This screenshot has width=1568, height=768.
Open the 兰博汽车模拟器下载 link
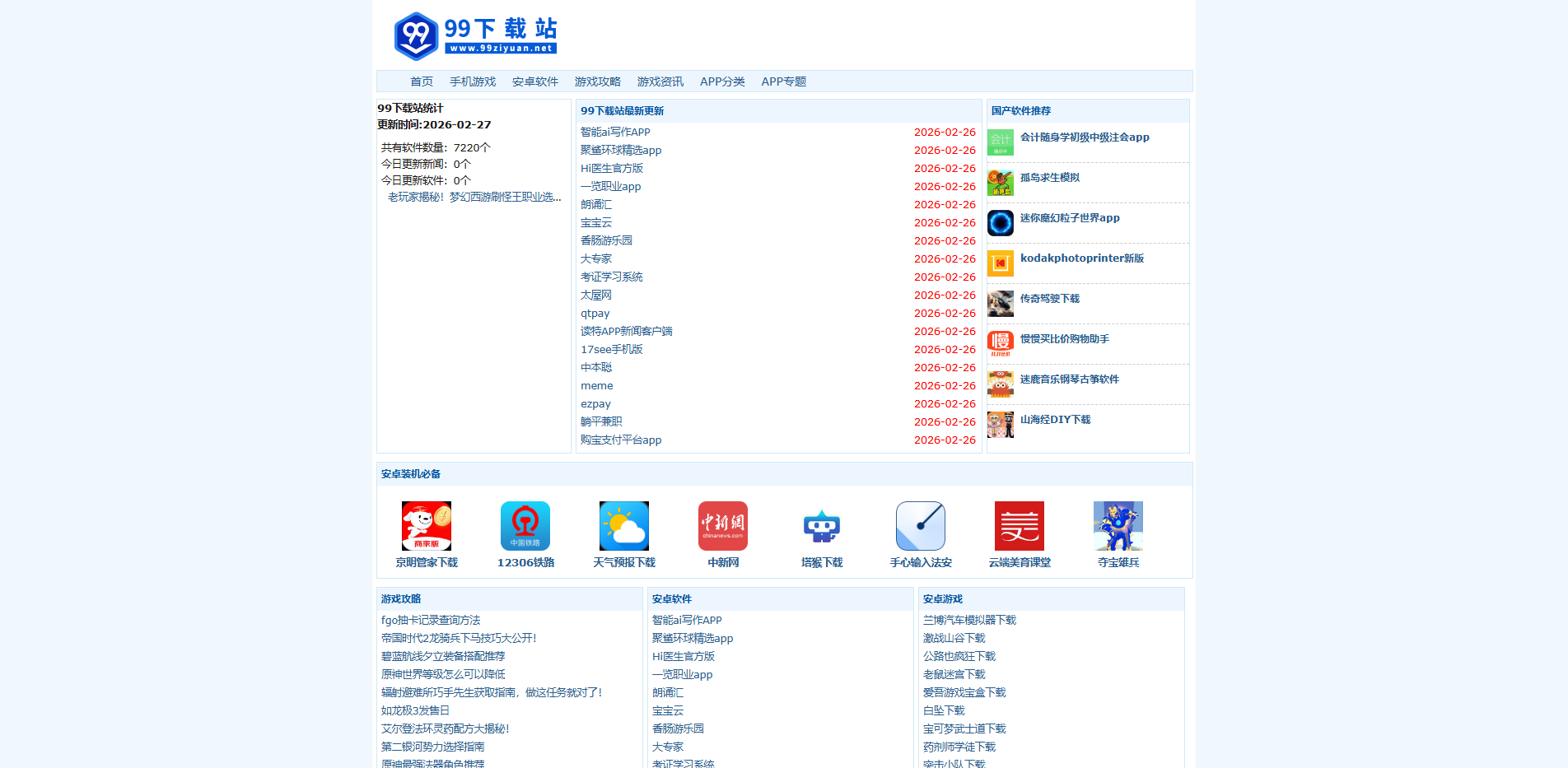(968, 620)
